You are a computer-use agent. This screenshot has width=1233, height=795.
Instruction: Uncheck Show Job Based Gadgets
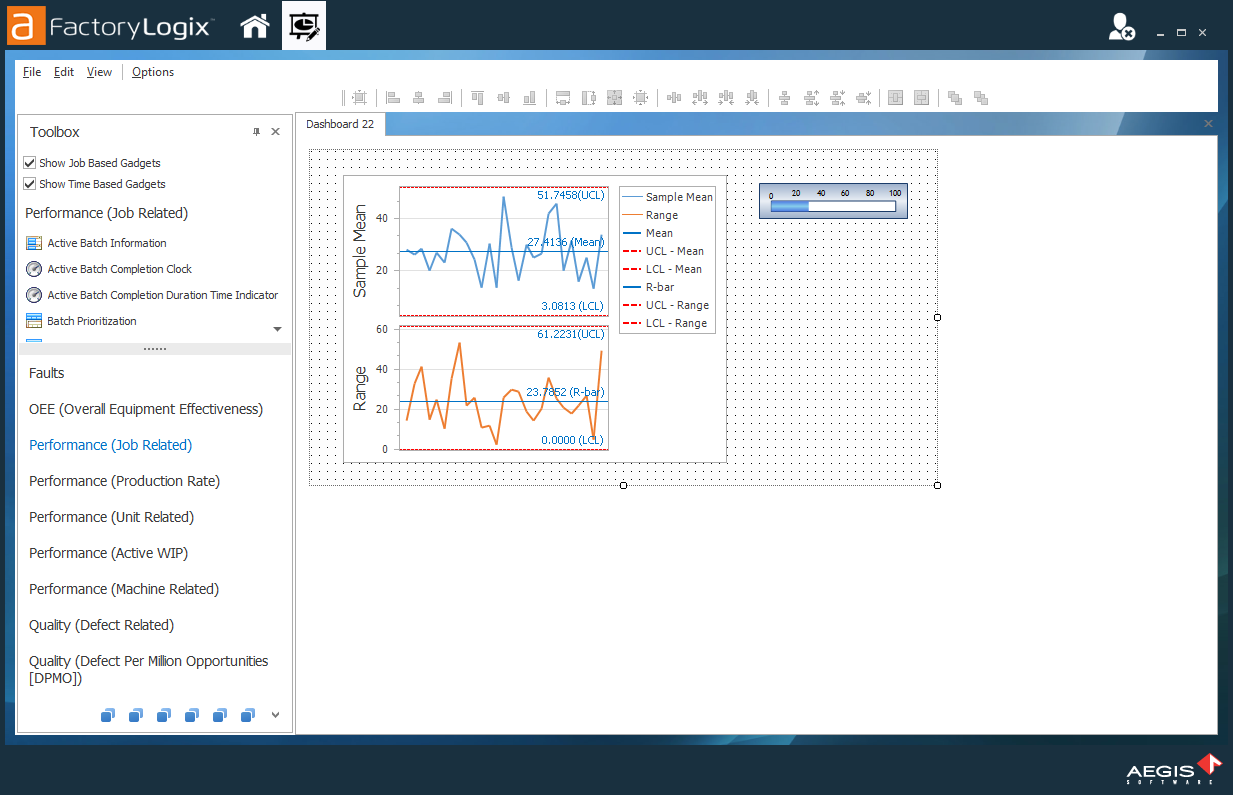click(30, 163)
